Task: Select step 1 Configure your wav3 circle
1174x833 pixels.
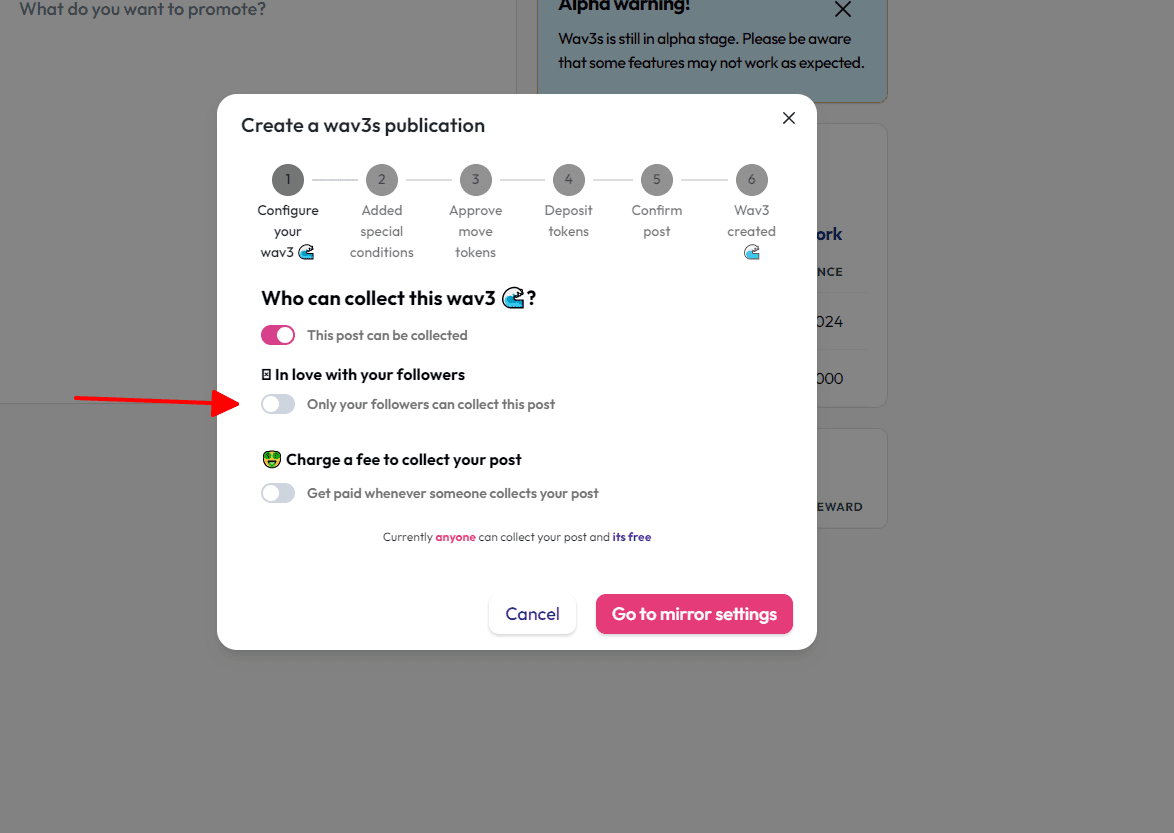Action: [x=288, y=180]
